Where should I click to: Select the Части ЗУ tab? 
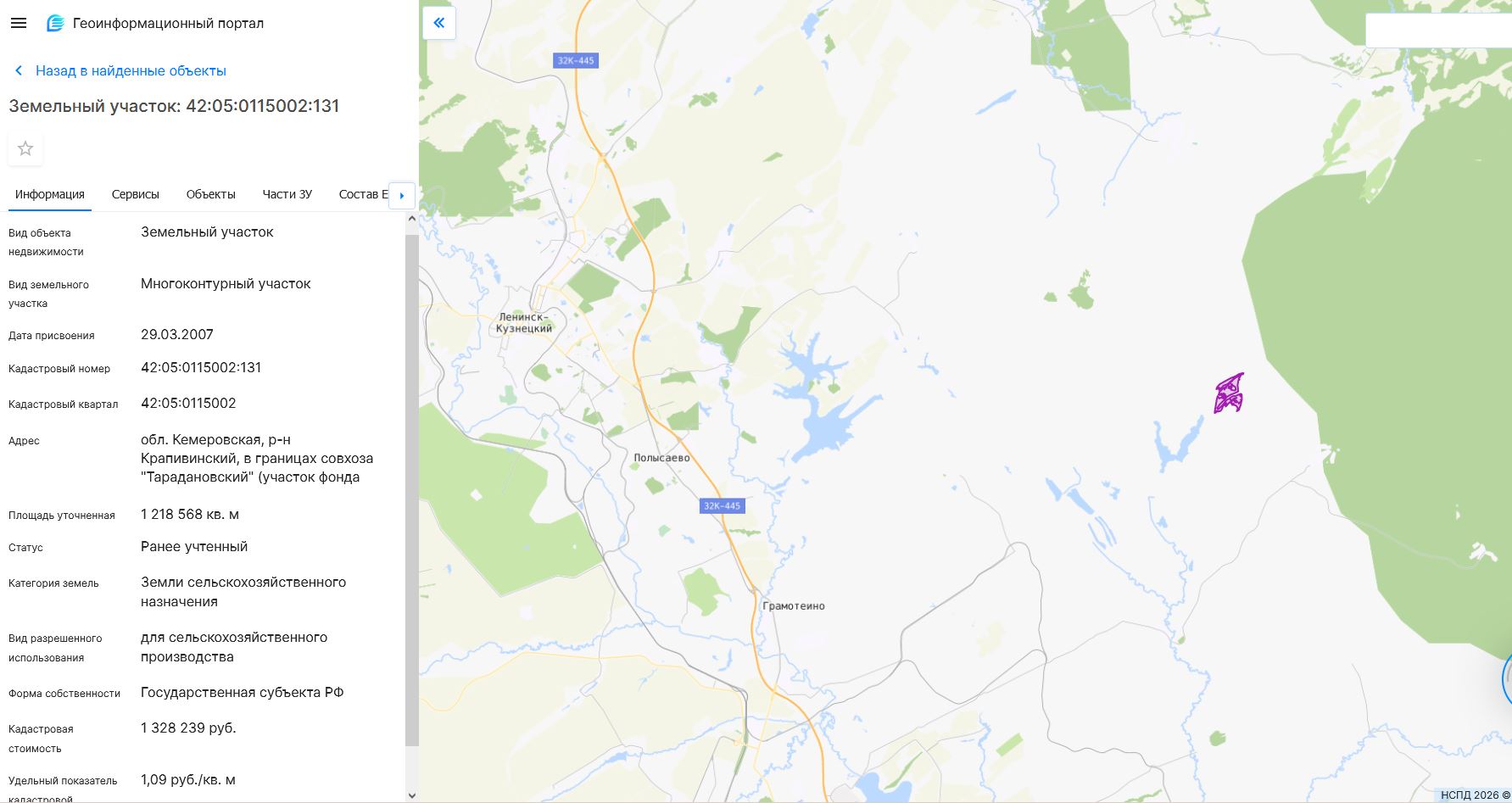pos(287,194)
